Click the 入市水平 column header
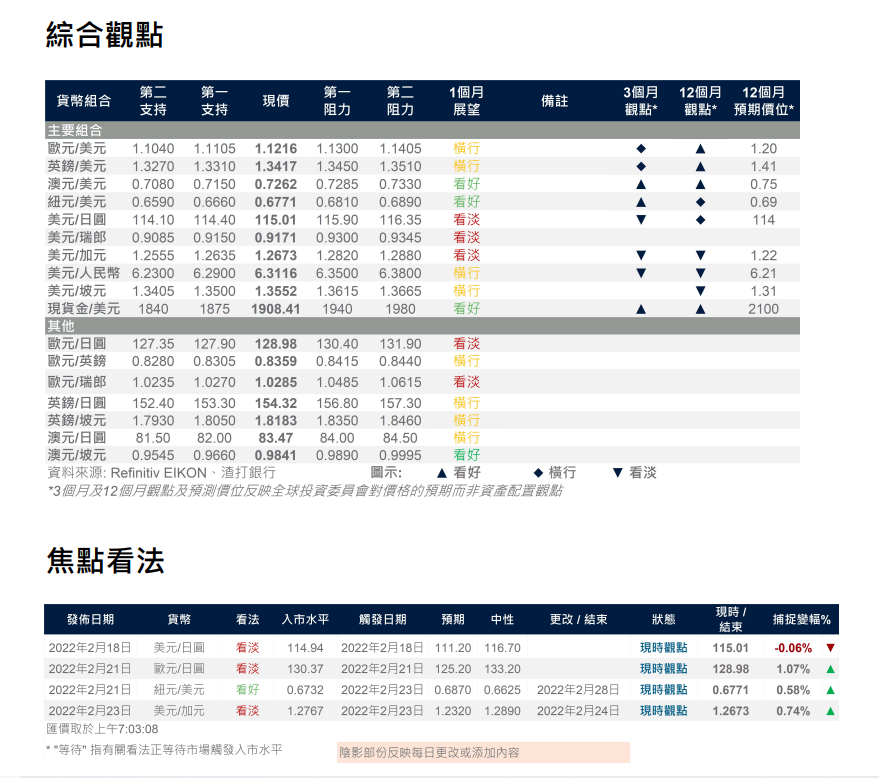 (305, 619)
